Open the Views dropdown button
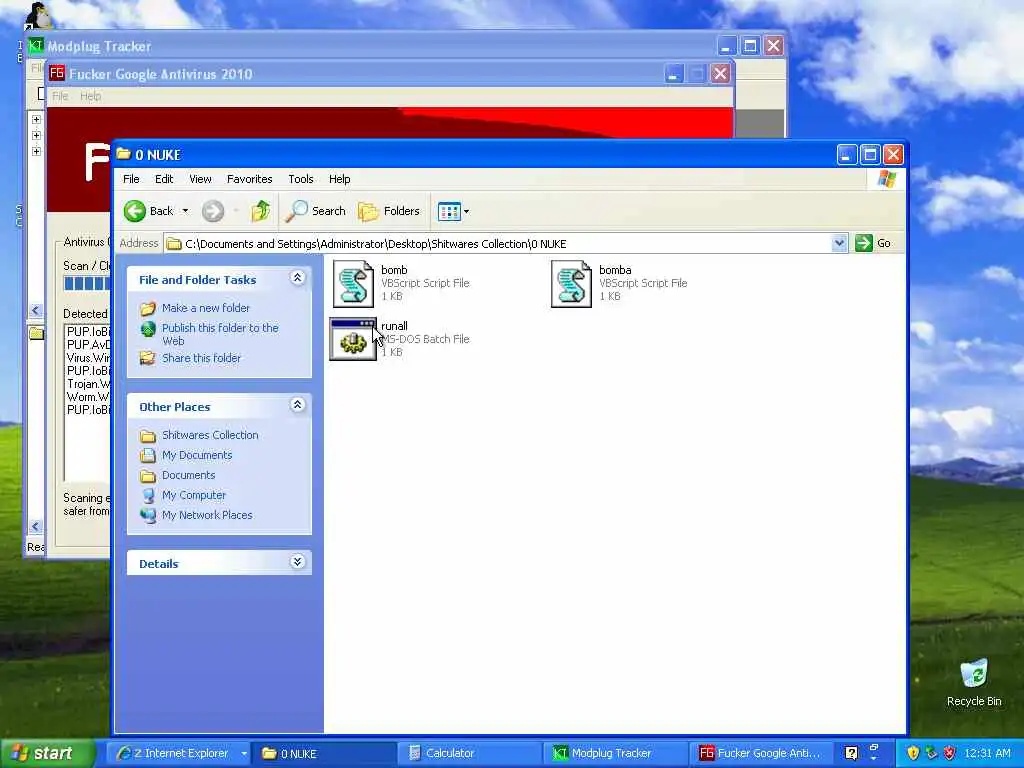Screen dimensions: 1024x768 (453, 211)
